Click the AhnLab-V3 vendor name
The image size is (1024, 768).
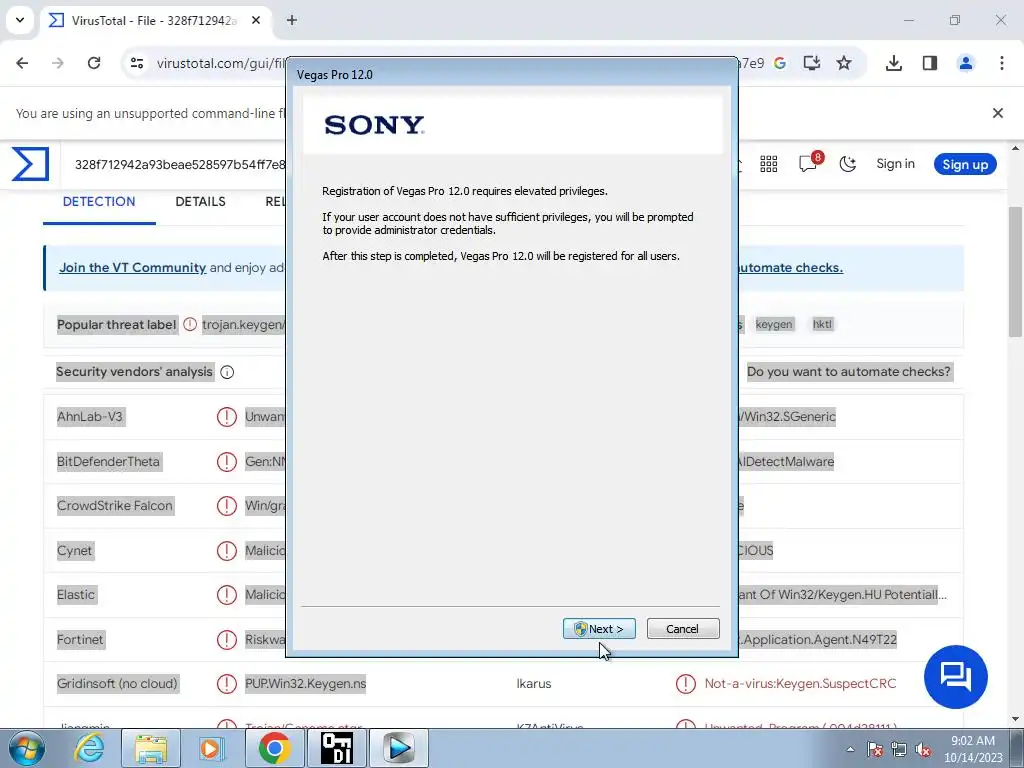[x=89, y=417]
